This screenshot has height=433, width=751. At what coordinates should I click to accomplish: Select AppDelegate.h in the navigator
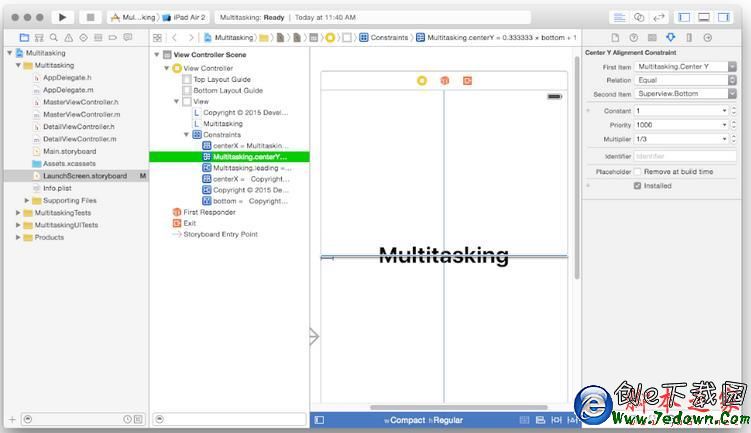click(67, 78)
